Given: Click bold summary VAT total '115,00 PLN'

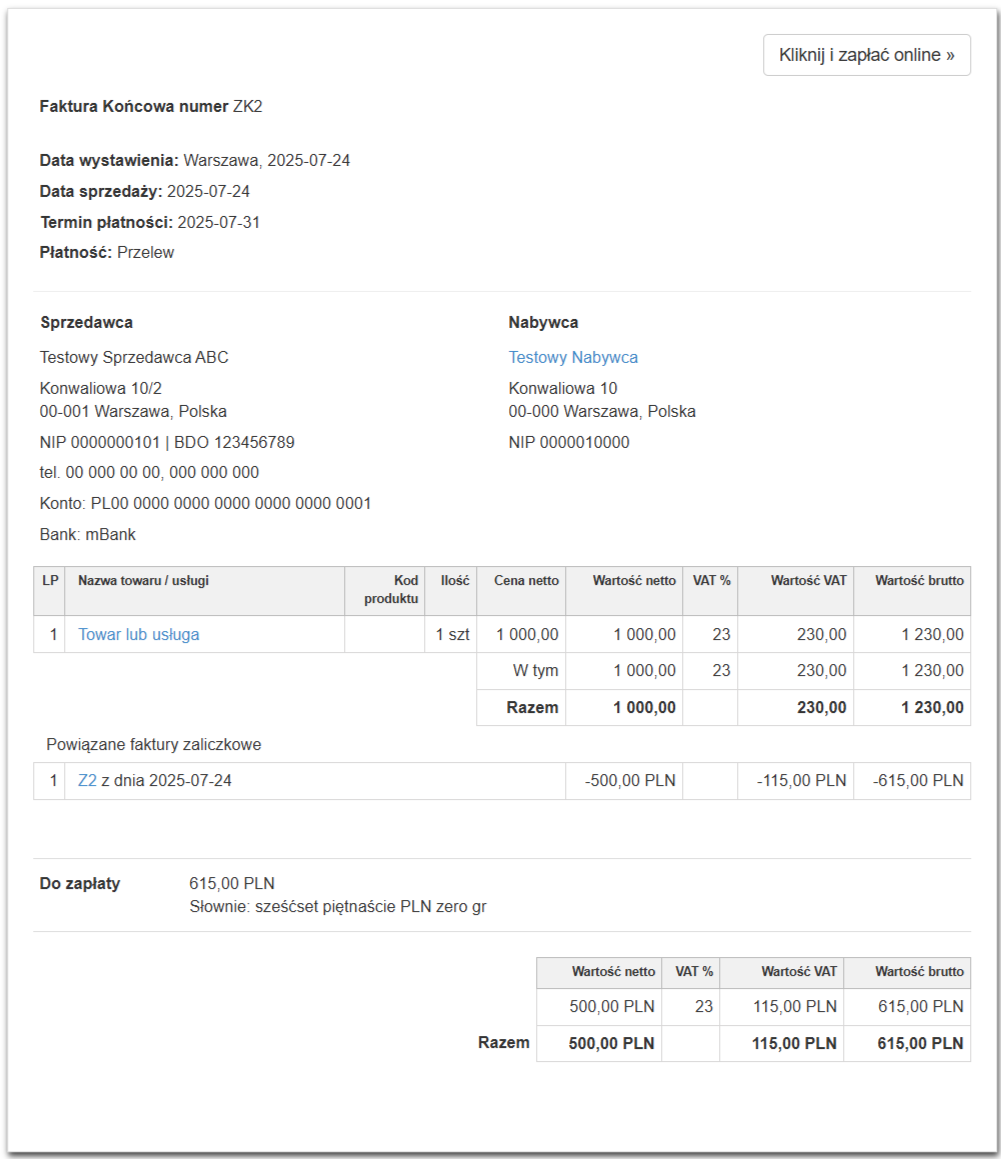Looking at the screenshot, I should click(x=794, y=1044).
